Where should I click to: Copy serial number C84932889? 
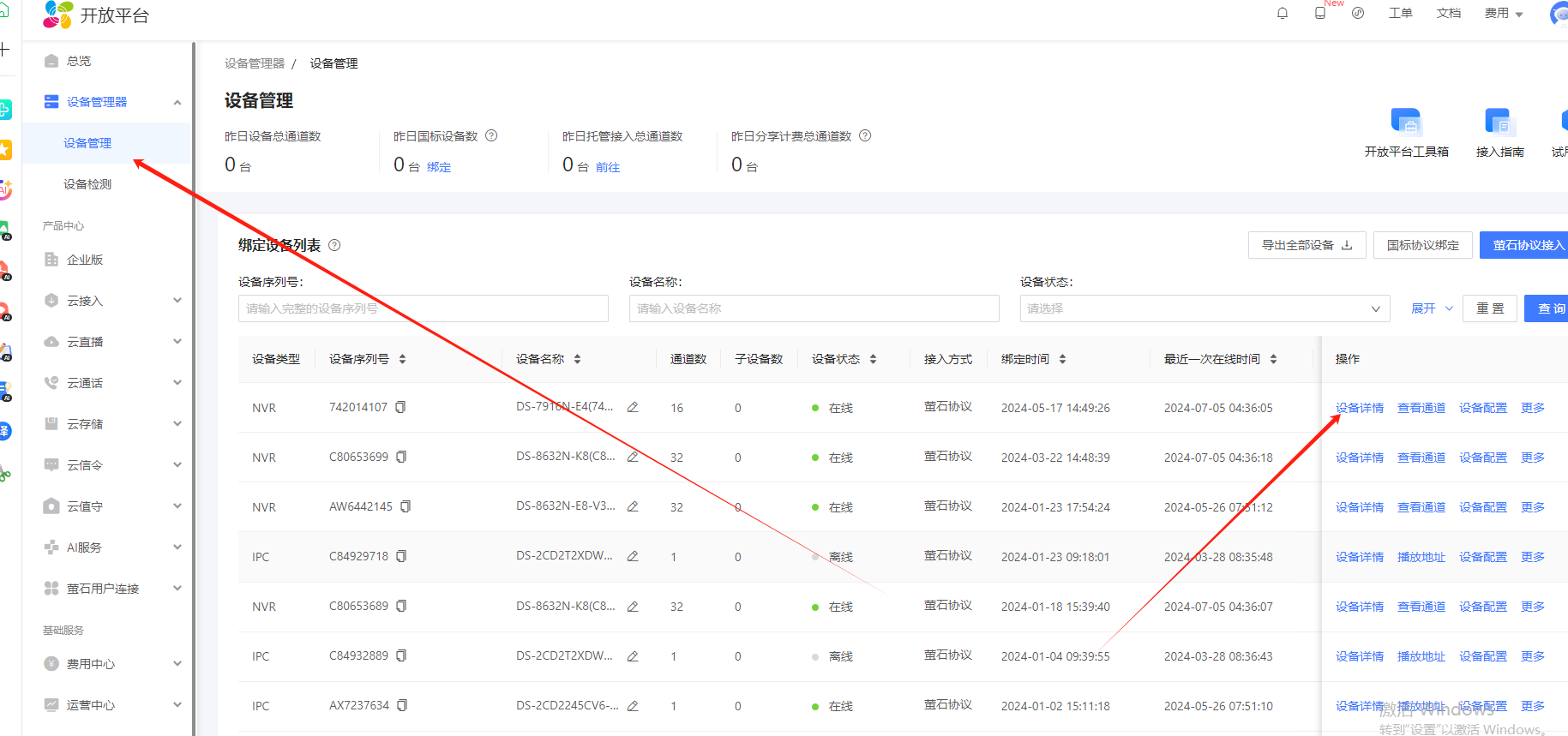point(401,655)
